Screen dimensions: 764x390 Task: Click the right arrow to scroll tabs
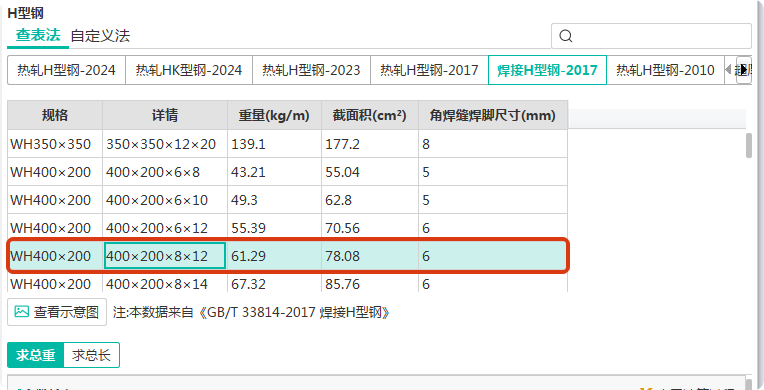point(744,70)
